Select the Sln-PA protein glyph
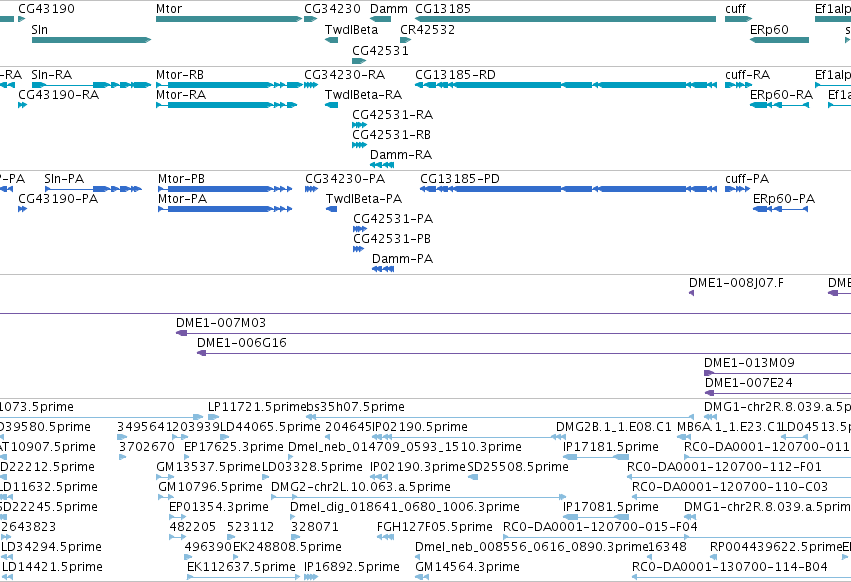The height and width of the screenshot is (582, 851). 93,189
